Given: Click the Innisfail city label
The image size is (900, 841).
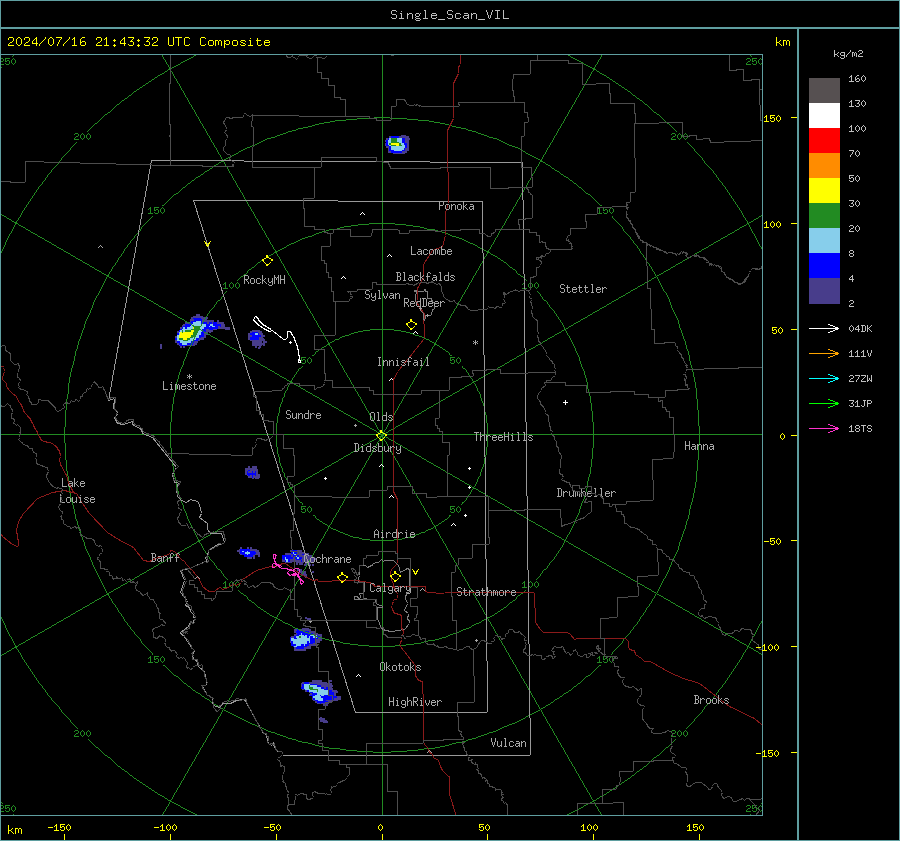Looking at the screenshot, I should (x=403, y=362).
